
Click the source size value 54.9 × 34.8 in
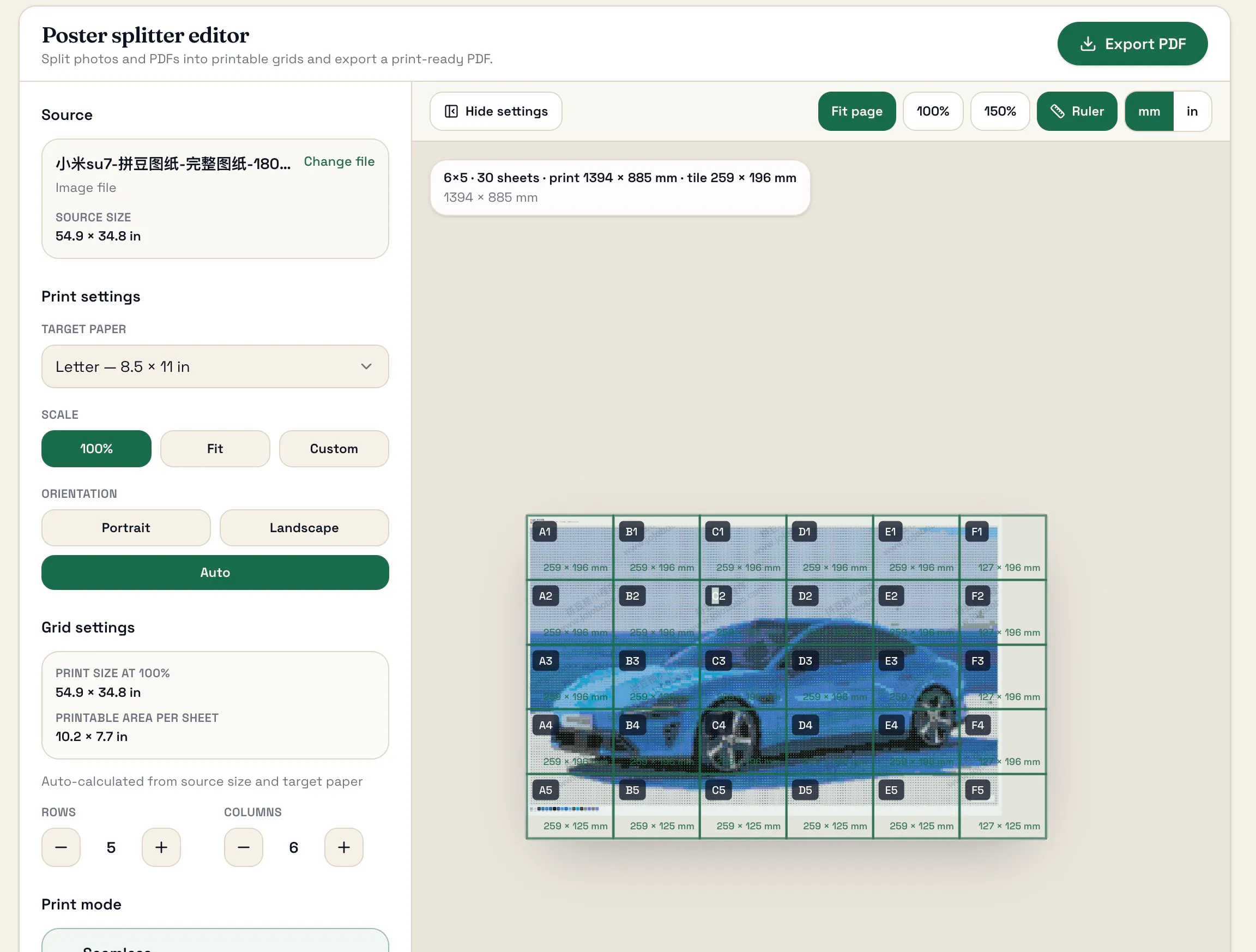point(98,236)
